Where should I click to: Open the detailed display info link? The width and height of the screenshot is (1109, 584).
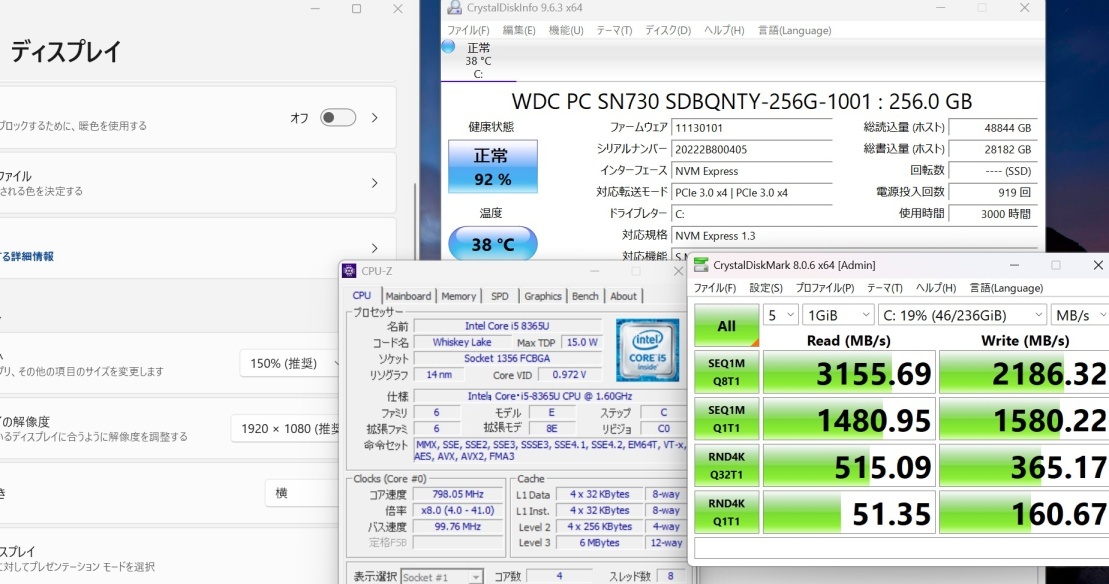pos(27,257)
